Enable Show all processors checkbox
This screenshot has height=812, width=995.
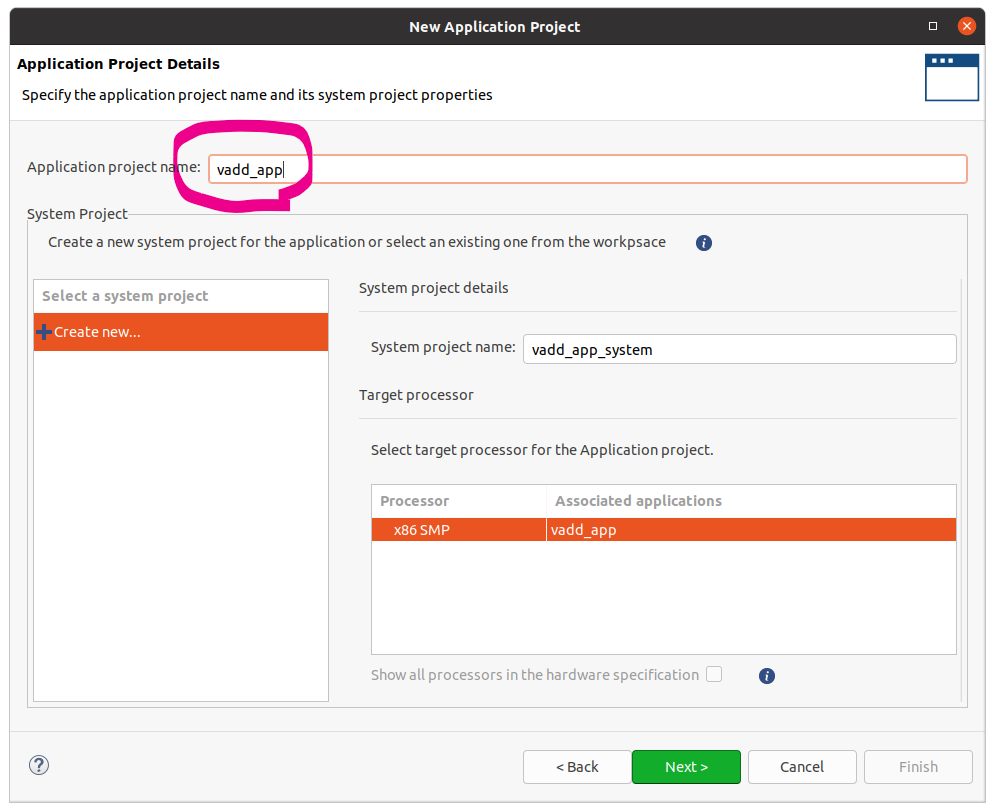point(714,674)
